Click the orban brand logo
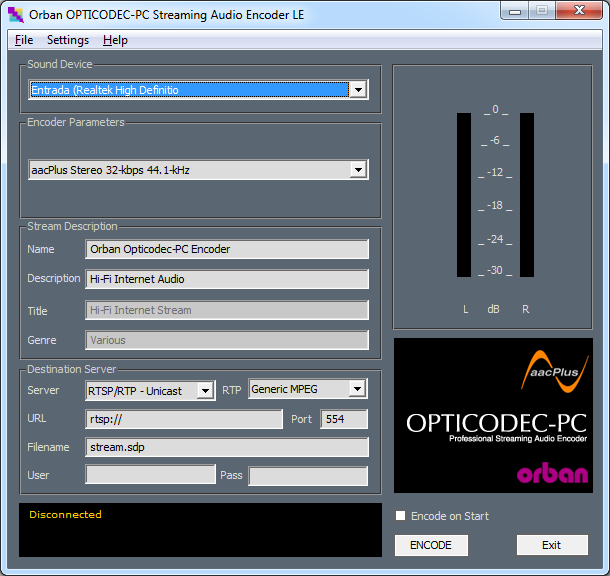 tap(552, 473)
